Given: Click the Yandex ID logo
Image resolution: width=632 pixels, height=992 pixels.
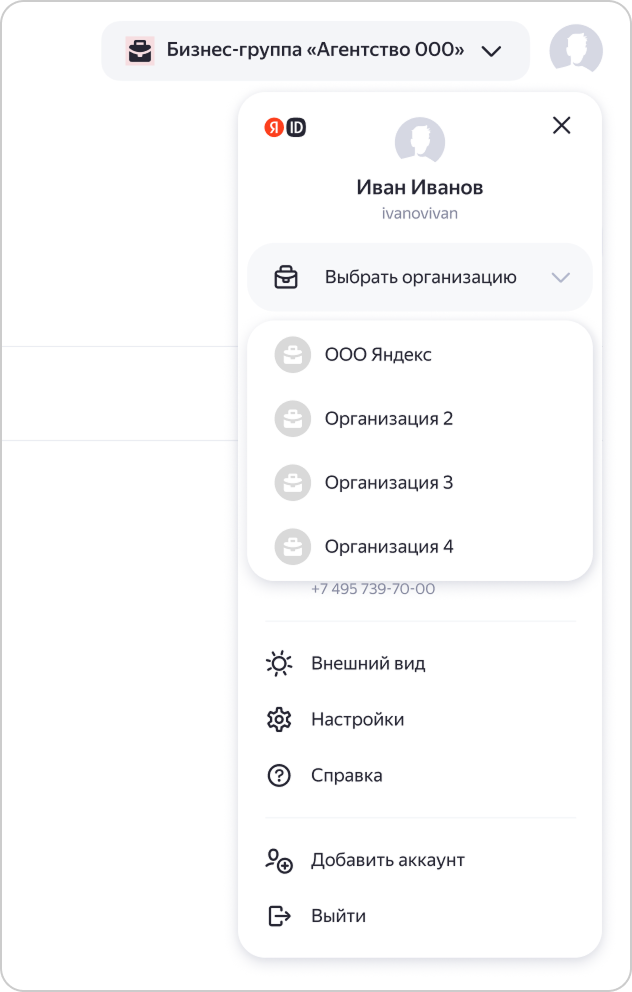Looking at the screenshot, I should point(285,127).
